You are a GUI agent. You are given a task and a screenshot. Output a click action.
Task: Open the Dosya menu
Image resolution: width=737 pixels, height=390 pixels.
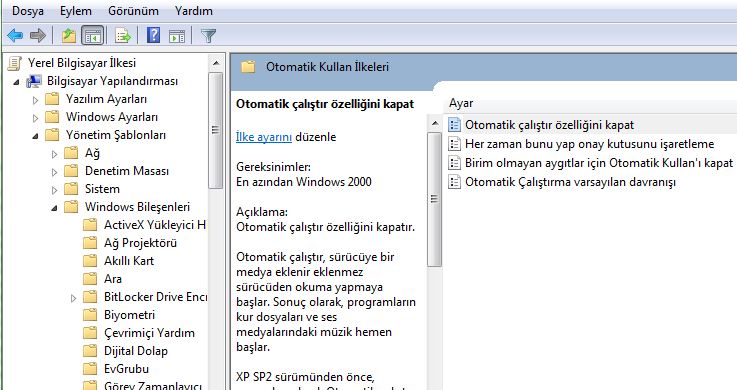click(x=28, y=11)
